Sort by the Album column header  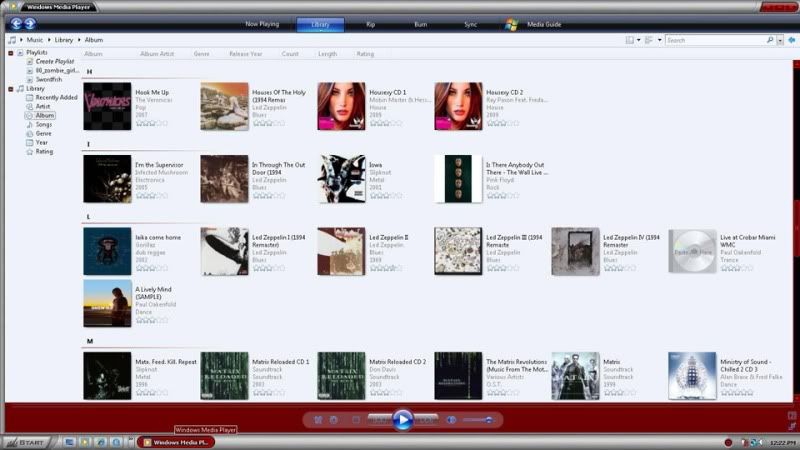pyautogui.click(x=93, y=54)
